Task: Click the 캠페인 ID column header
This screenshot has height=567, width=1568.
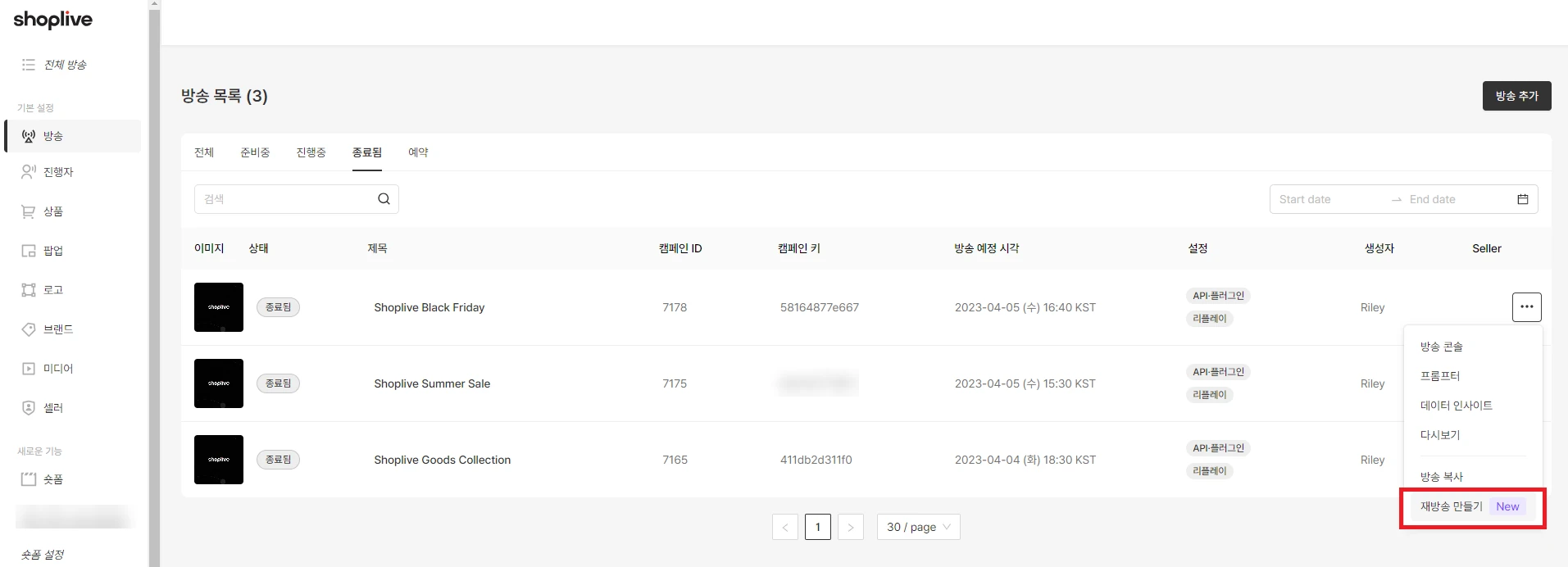Action: click(x=680, y=248)
